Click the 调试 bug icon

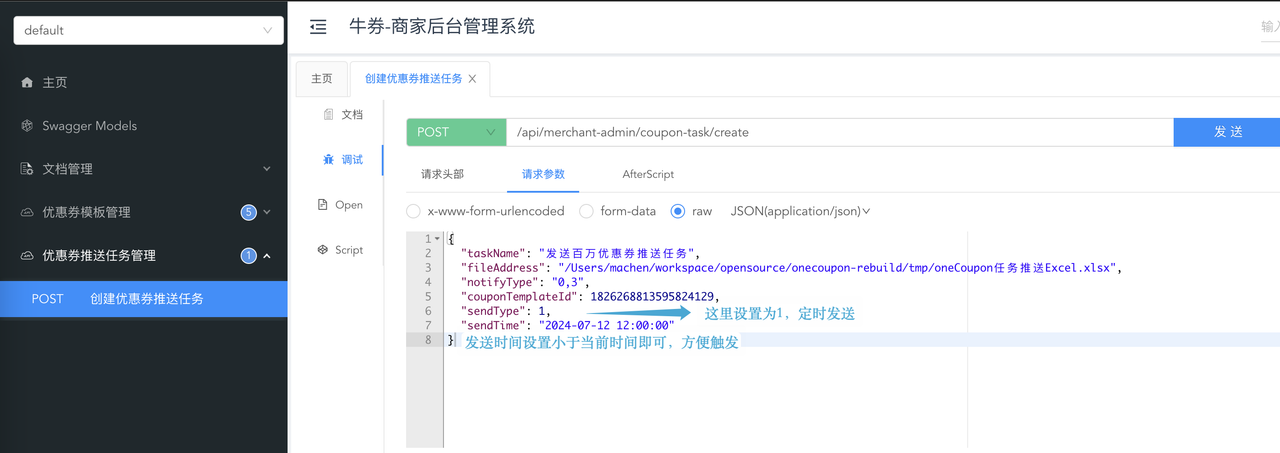tap(328, 160)
